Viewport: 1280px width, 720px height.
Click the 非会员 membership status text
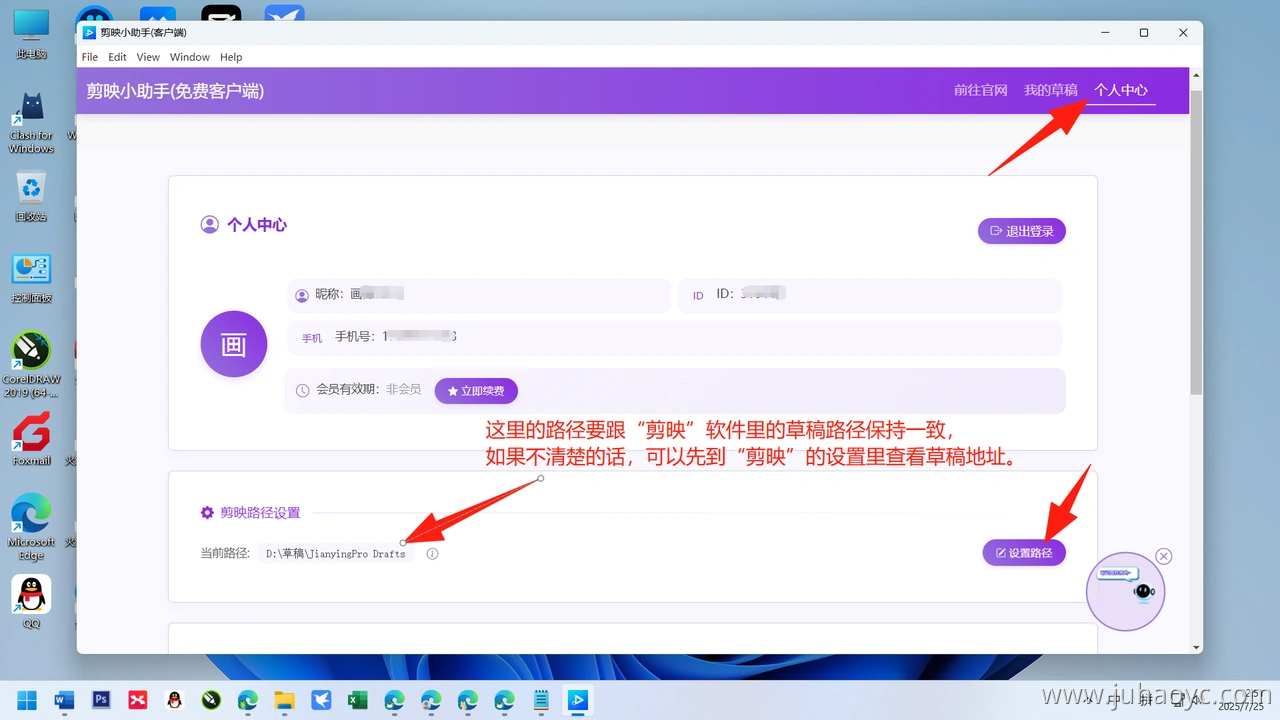404,390
